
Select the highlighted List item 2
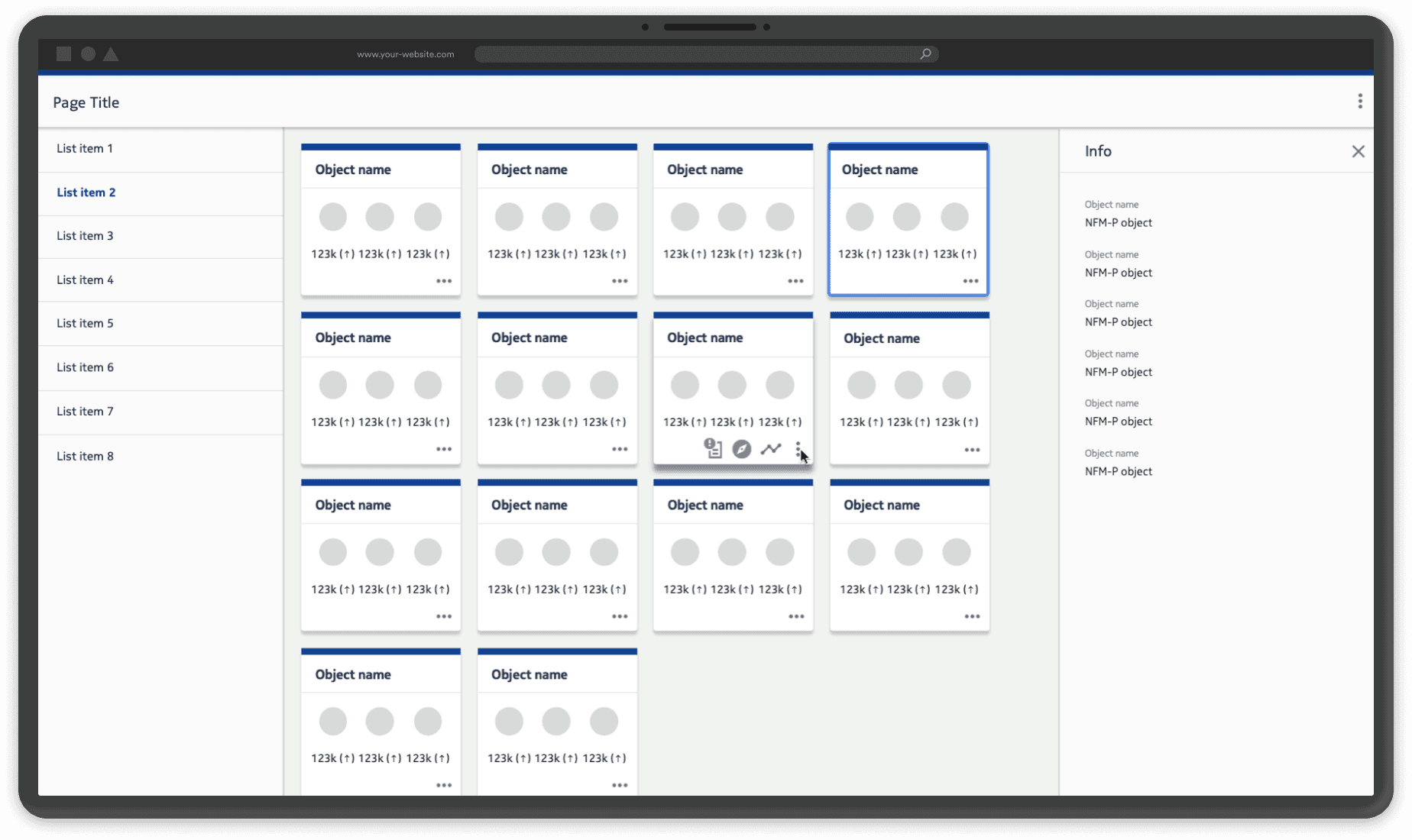tap(86, 192)
